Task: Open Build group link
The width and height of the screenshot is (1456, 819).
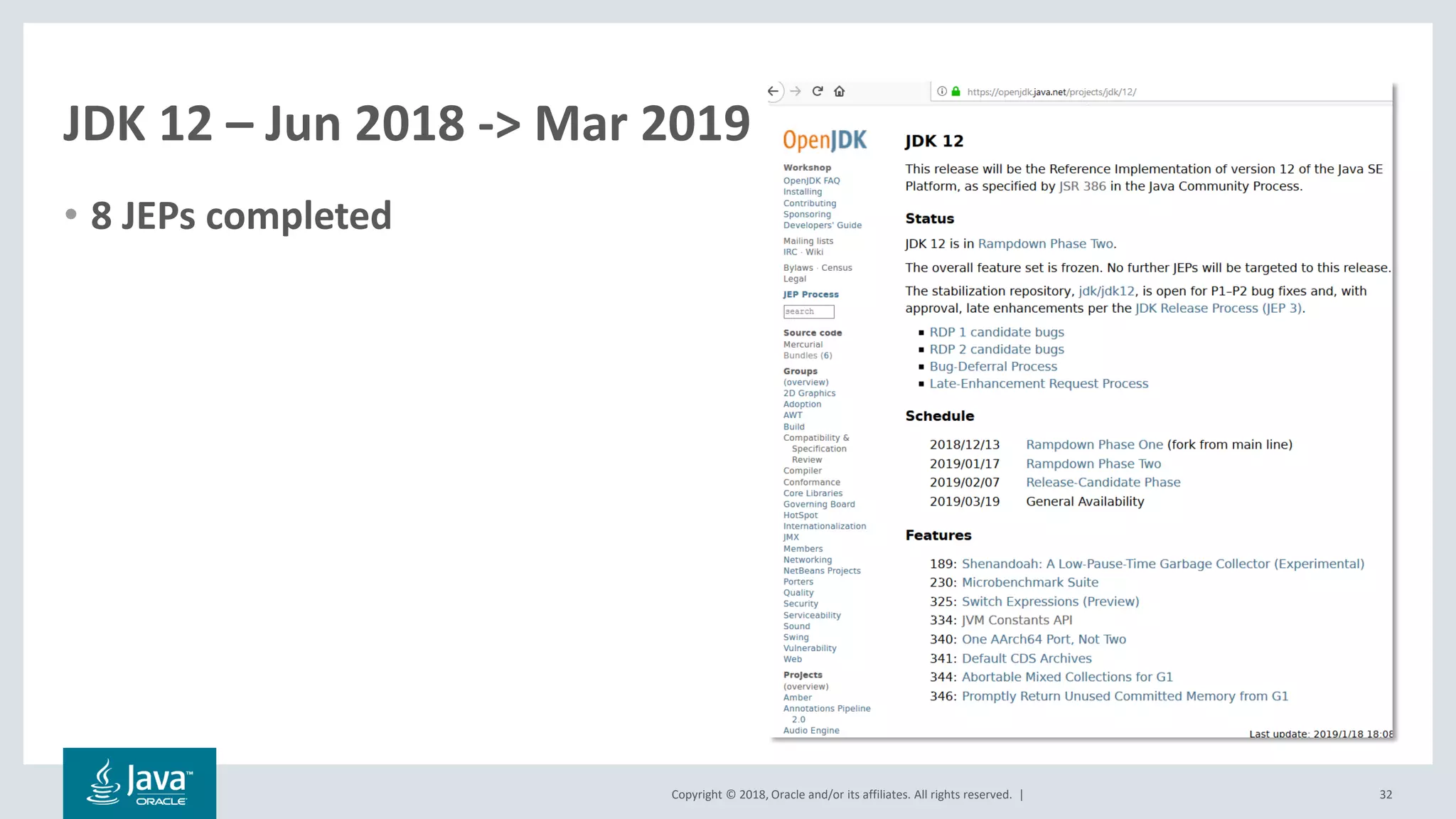Action: pyautogui.click(x=794, y=427)
